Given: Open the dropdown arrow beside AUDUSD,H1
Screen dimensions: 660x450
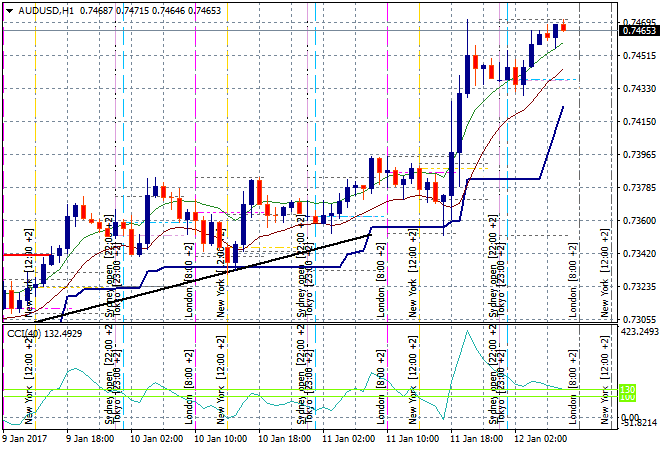Looking at the screenshot, I should pos(9,9).
